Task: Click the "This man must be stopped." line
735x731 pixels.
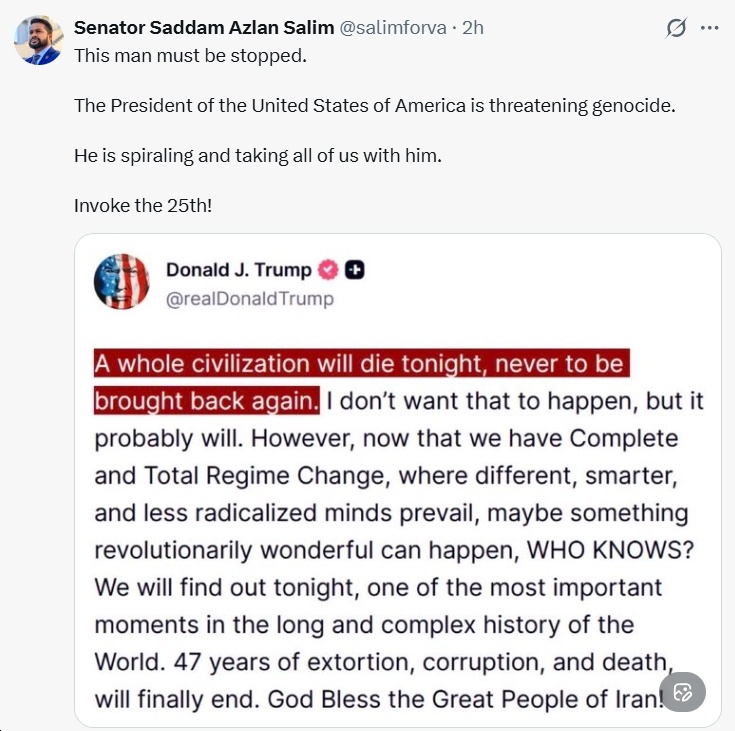Action: 190,54
